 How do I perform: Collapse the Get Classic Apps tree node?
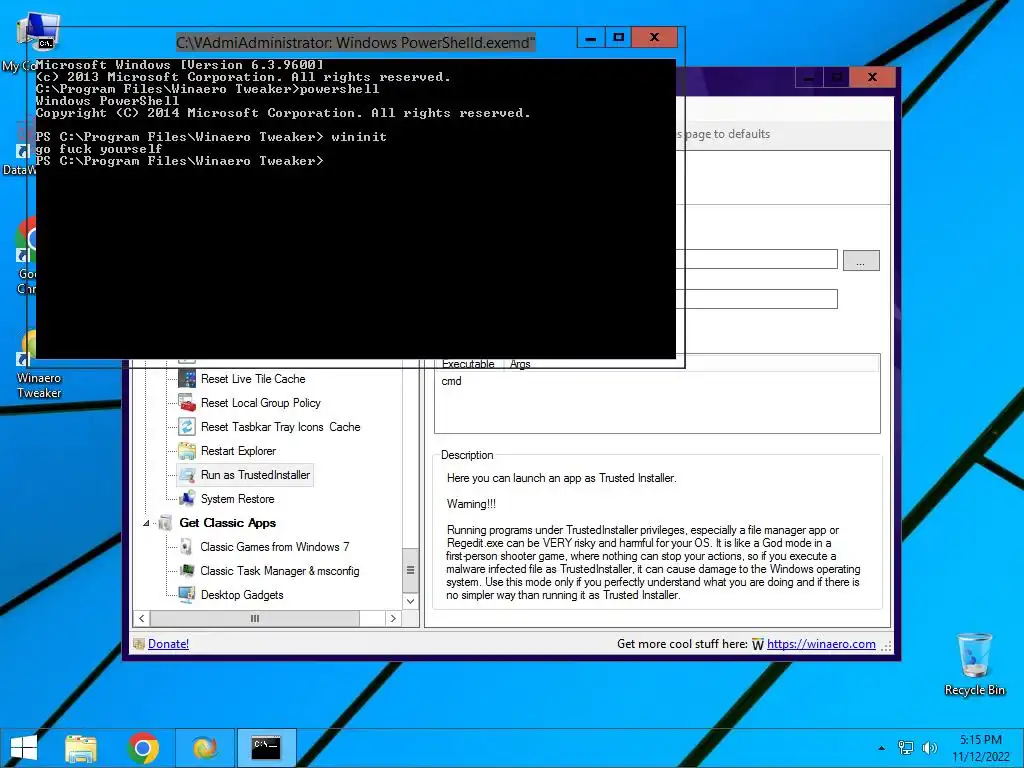point(146,523)
